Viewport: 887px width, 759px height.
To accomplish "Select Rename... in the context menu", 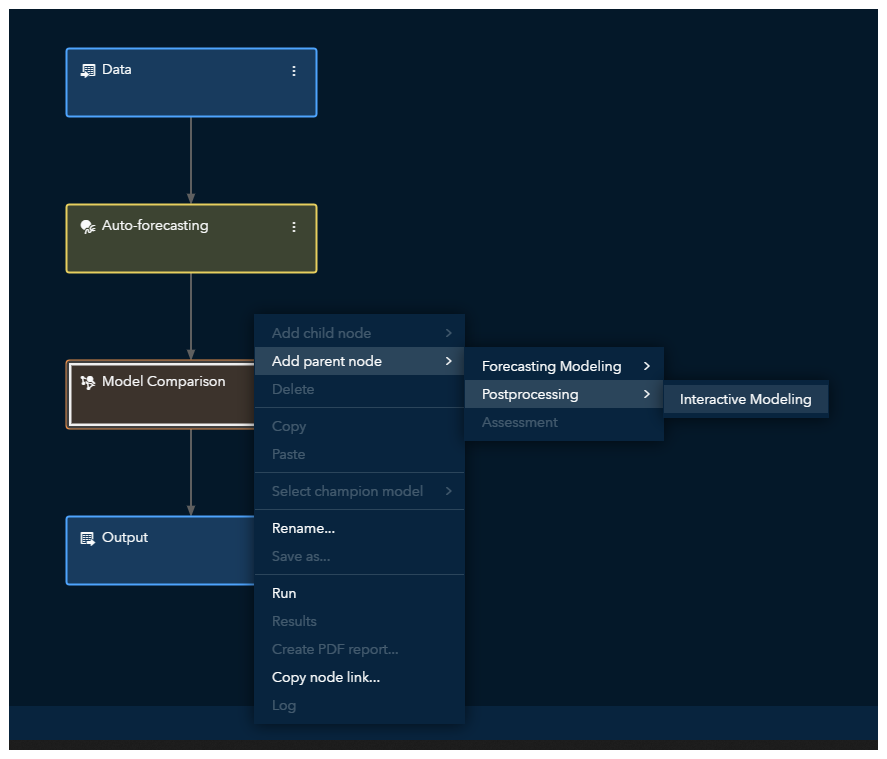I will click(x=303, y=528).
